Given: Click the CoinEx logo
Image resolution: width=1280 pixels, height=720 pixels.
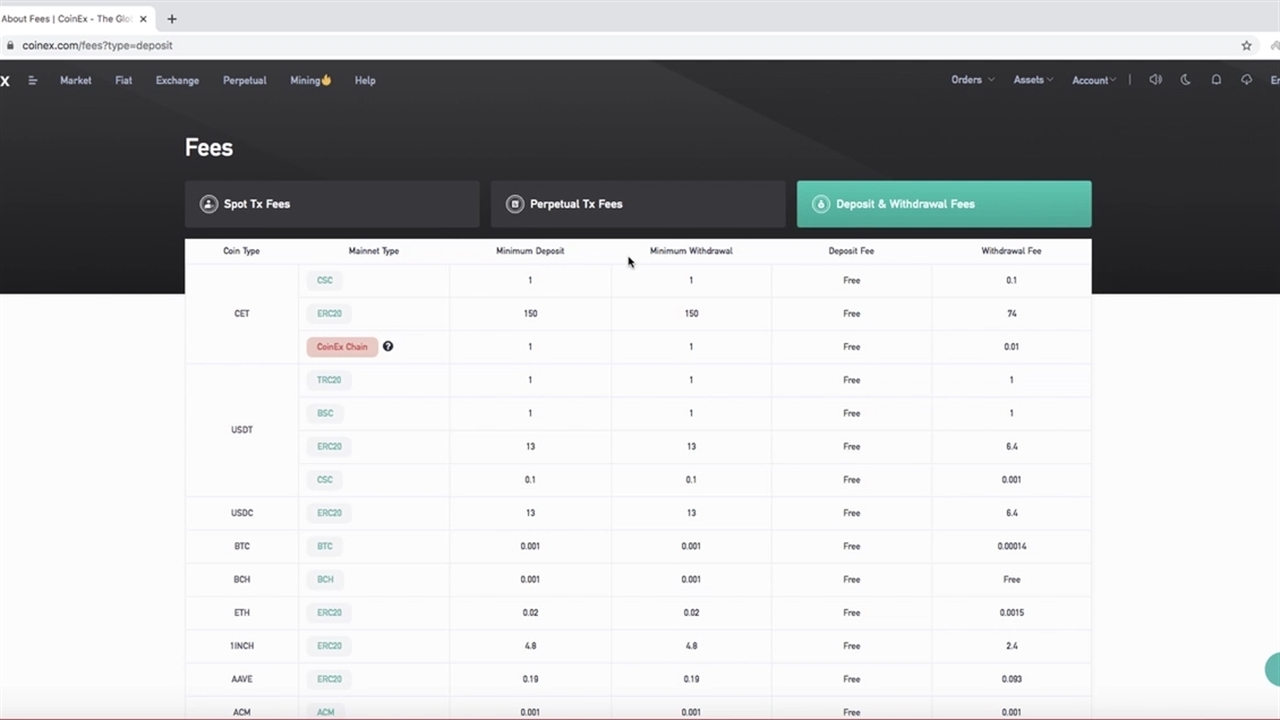Looking at the screenshot, I should point(5,80).
